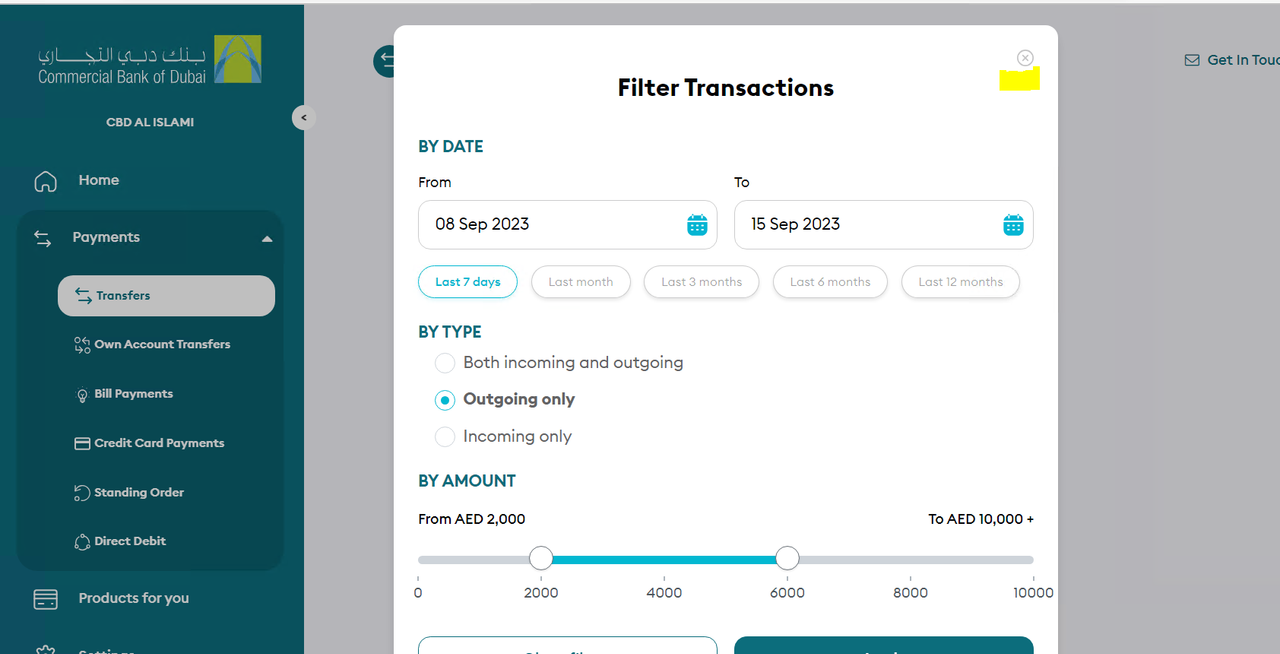This screenshot has height=654, width=1280.
Task: Click the maximum amount slider handle at 6000
Action: coord(787,558)
